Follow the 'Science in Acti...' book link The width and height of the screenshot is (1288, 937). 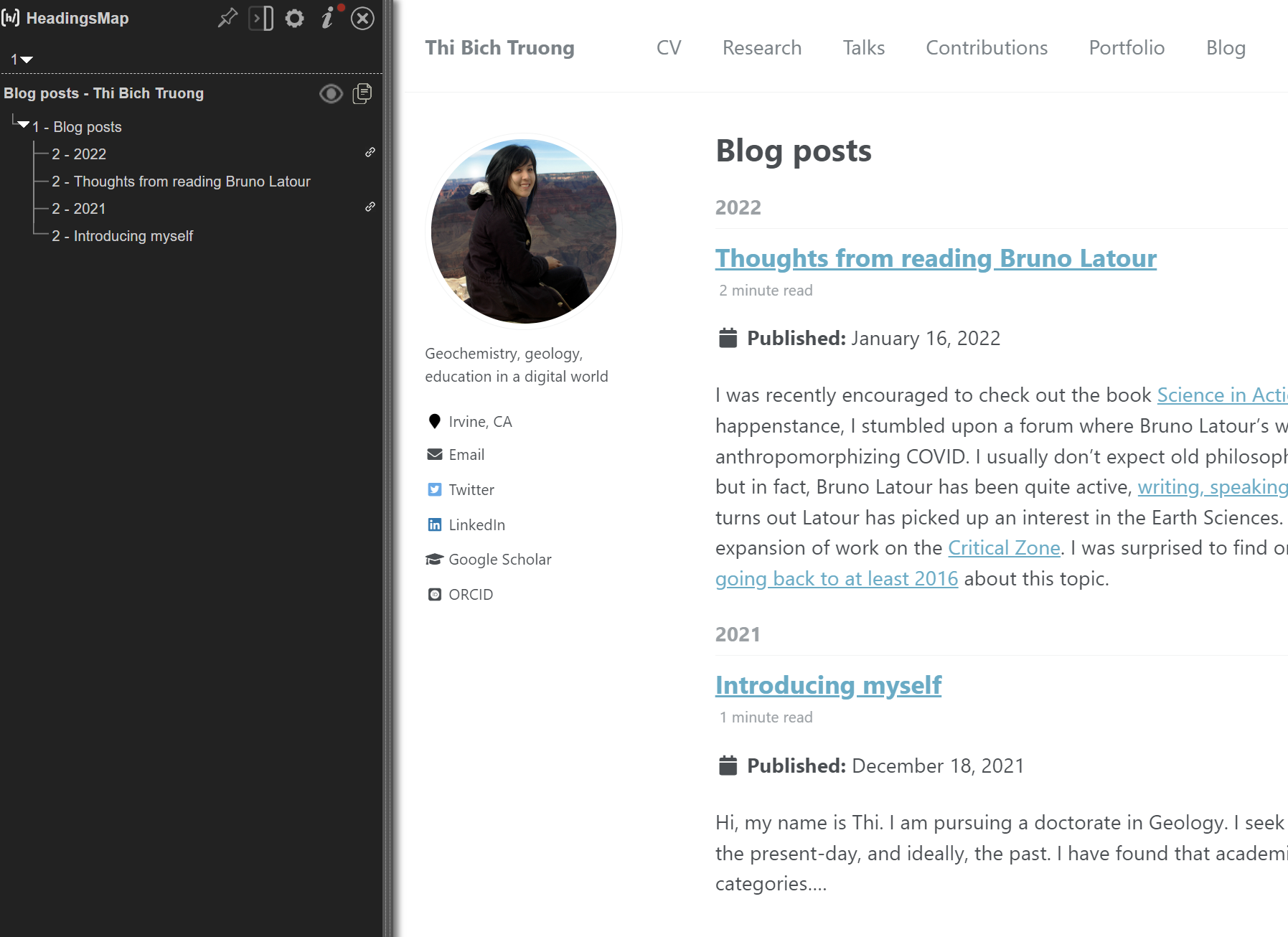pyautogui.click(x=1222, y=395)
